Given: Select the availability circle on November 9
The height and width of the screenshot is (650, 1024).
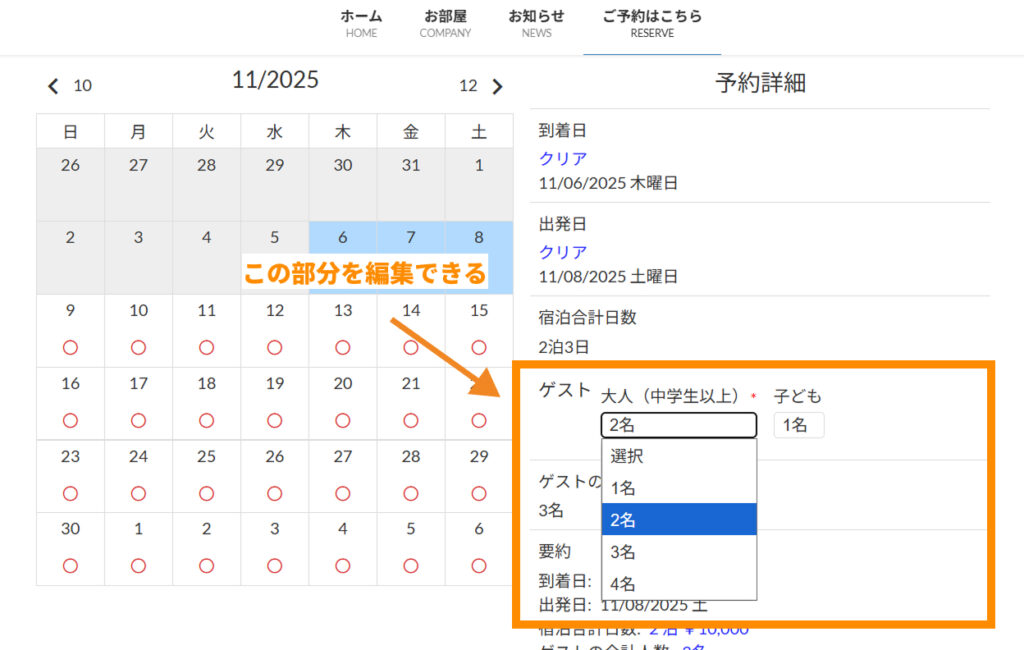Looking at the screenshot, I should click(70, 347).
